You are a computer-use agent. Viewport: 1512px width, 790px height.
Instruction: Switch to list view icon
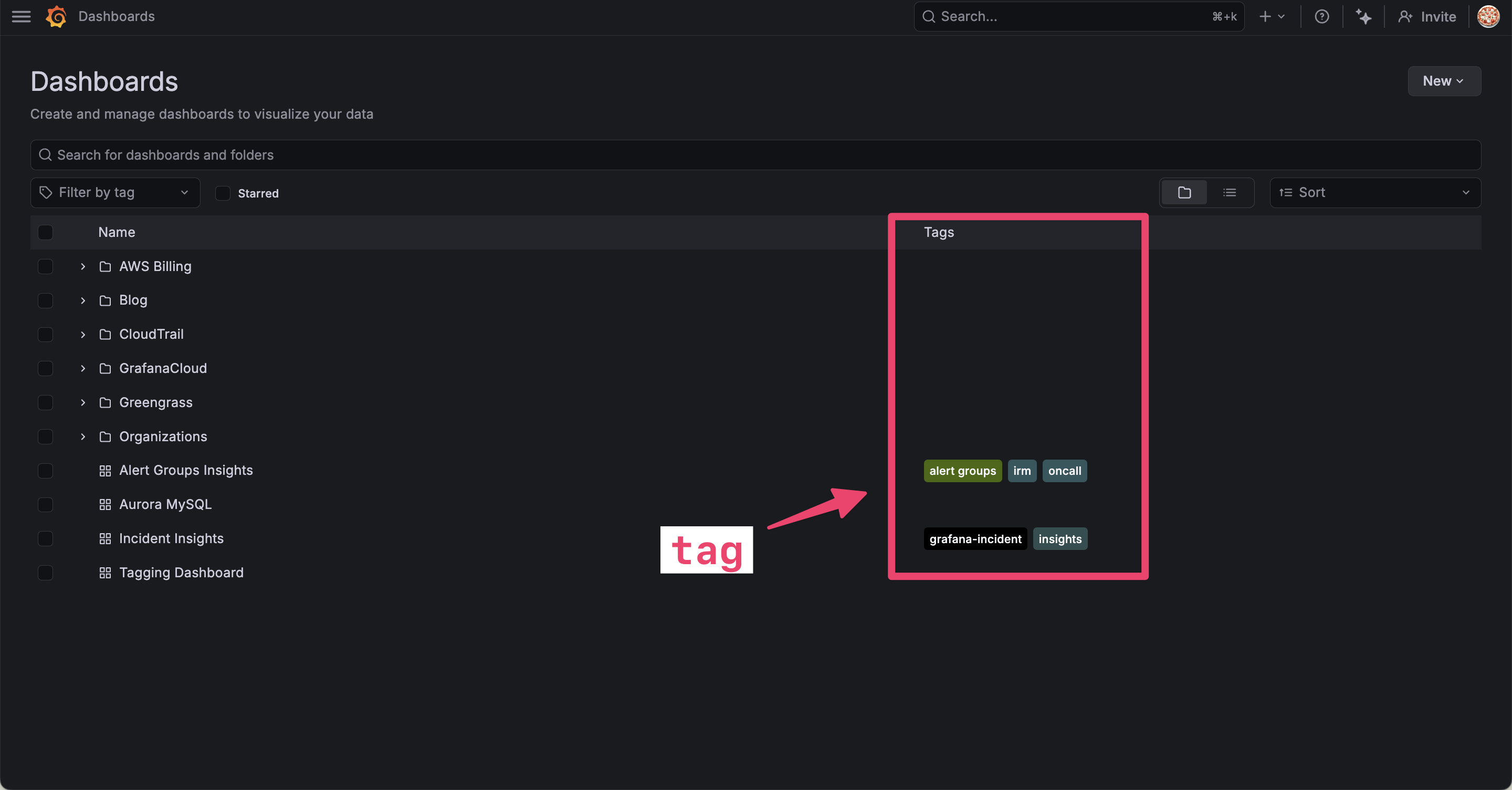pos(1229,193)
